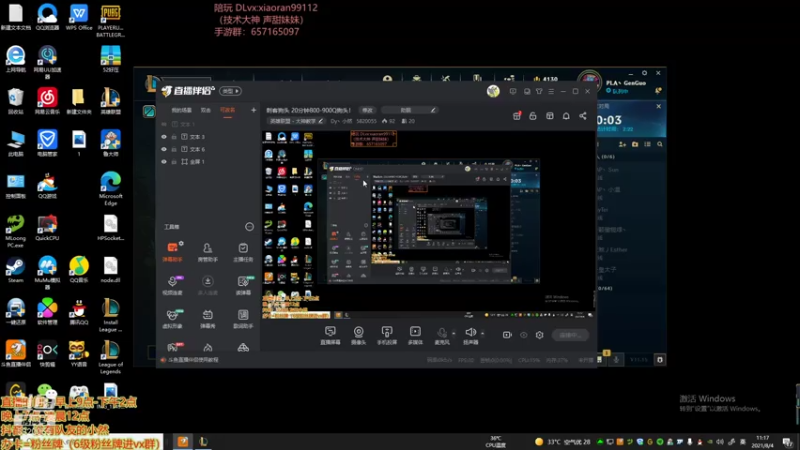800x450 pixels.
Task: Toggle the lock on 全屏 1 layer
Action: tap(174, 162)
